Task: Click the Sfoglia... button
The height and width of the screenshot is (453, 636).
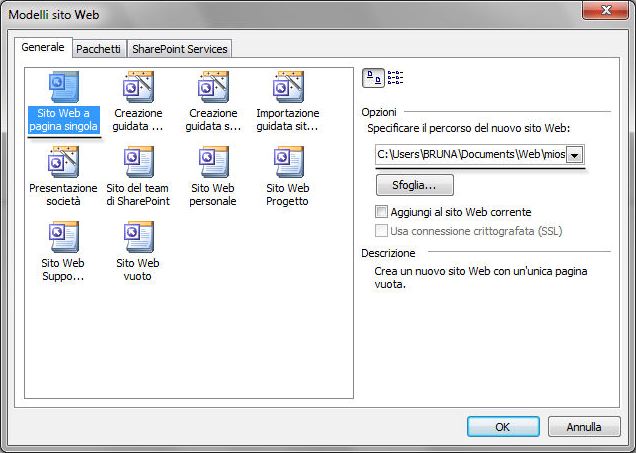Action: click(x=415, y=185)
